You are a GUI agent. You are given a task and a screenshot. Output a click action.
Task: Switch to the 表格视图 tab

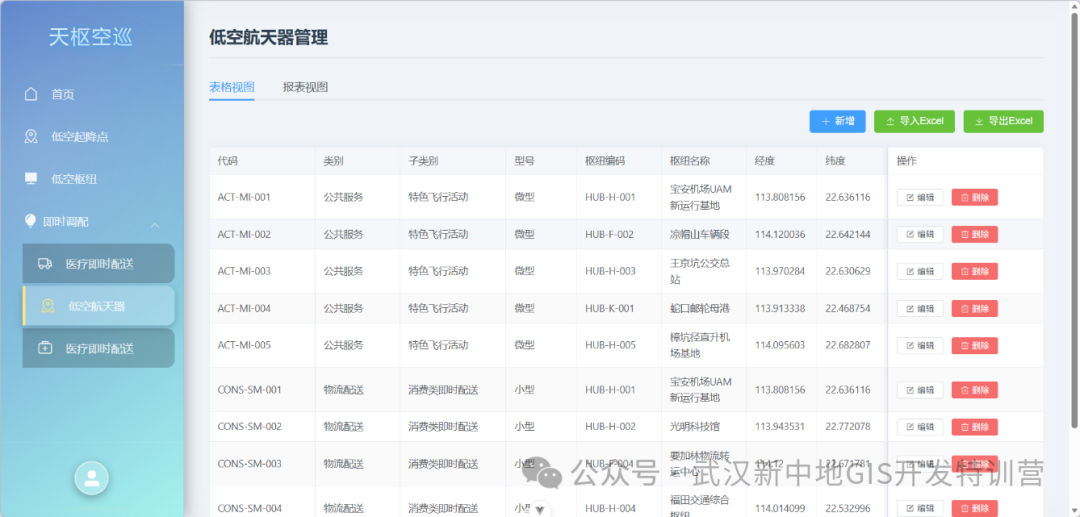pos(231,87)
